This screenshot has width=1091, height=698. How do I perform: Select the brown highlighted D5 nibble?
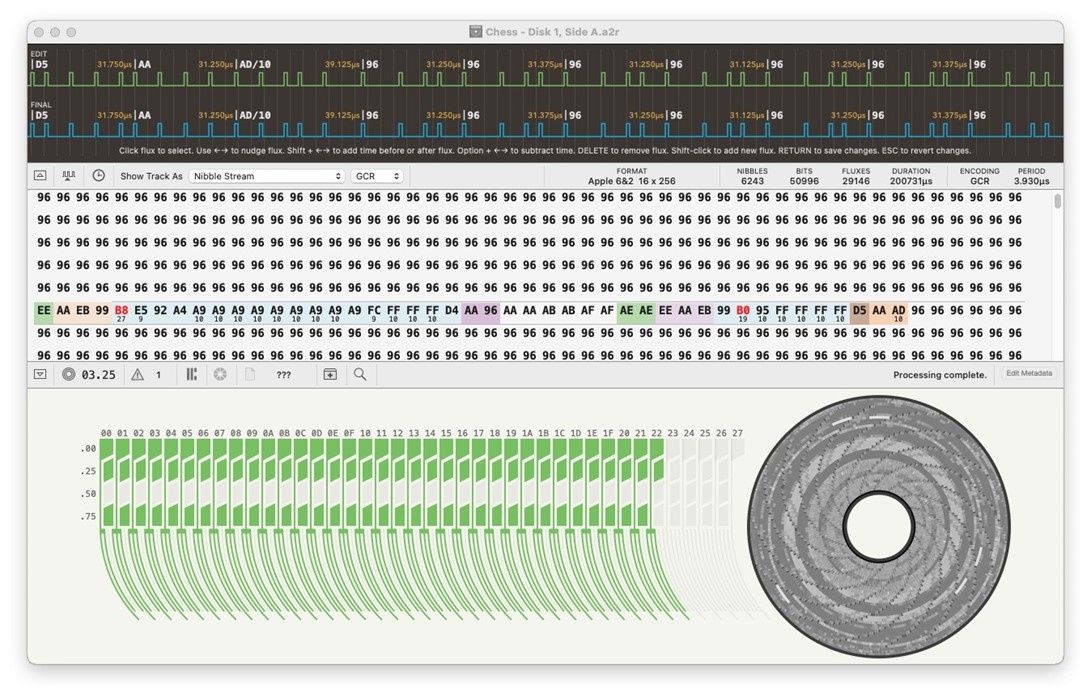coord(859,310)
